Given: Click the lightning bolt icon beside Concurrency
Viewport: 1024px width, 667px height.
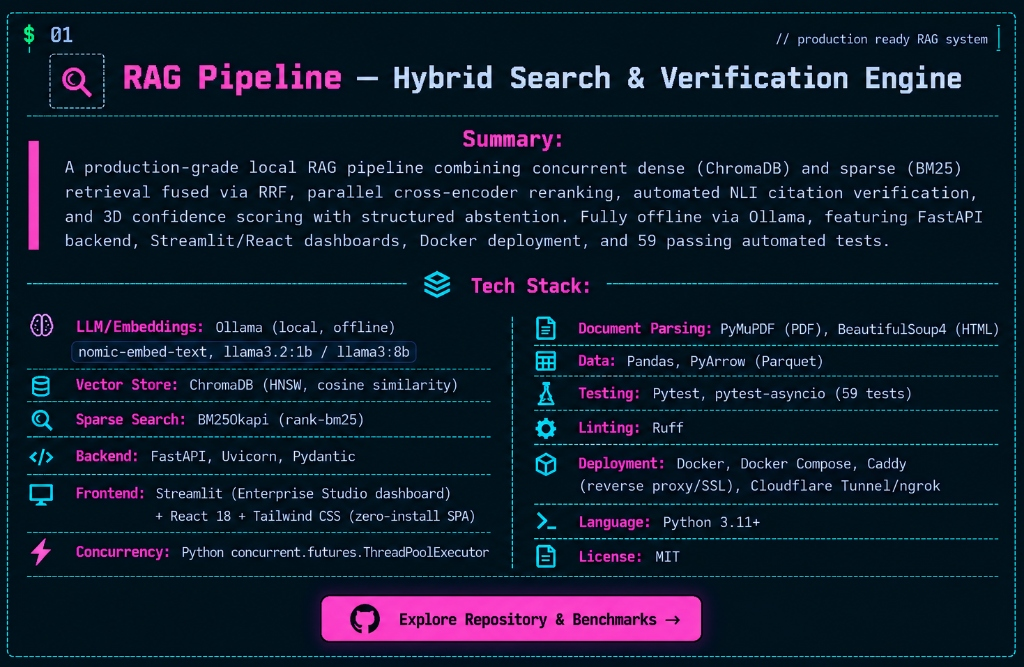Looking at the screenshot, I should (x=41, y=552).
